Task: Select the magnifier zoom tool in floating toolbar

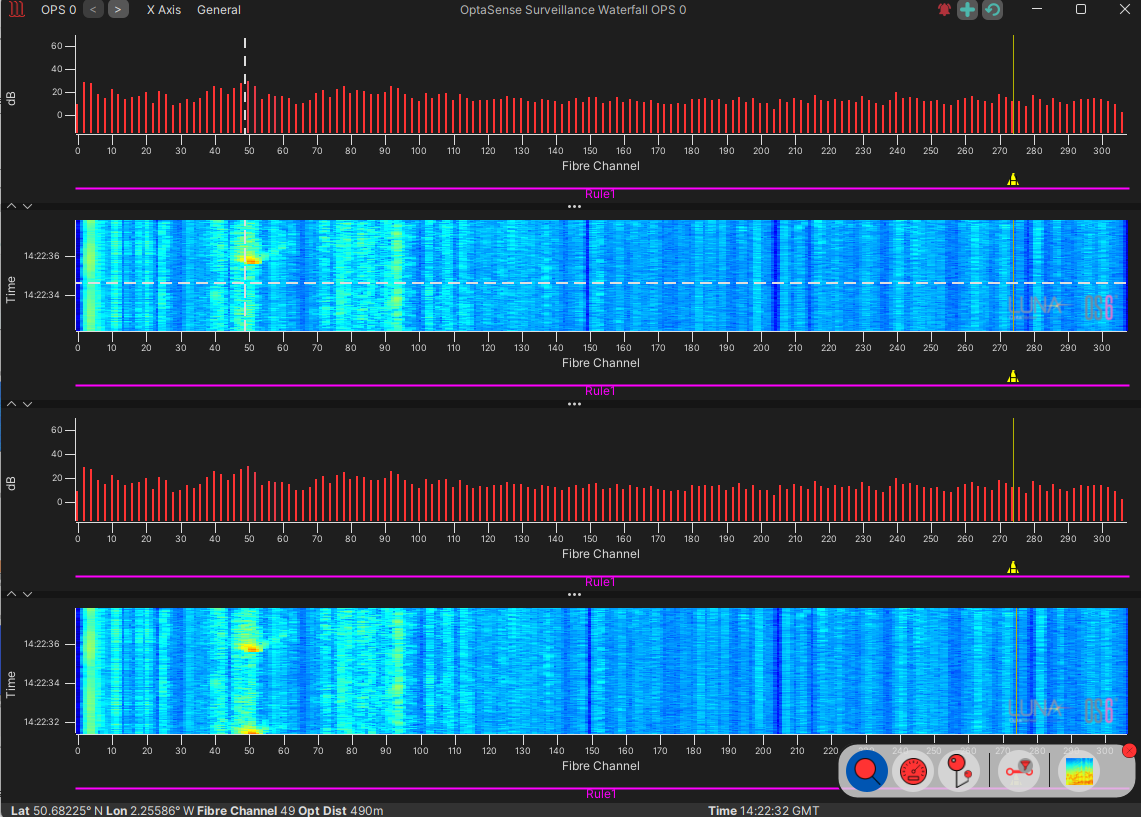Action: pyautogui.click(x=866, y=771)
